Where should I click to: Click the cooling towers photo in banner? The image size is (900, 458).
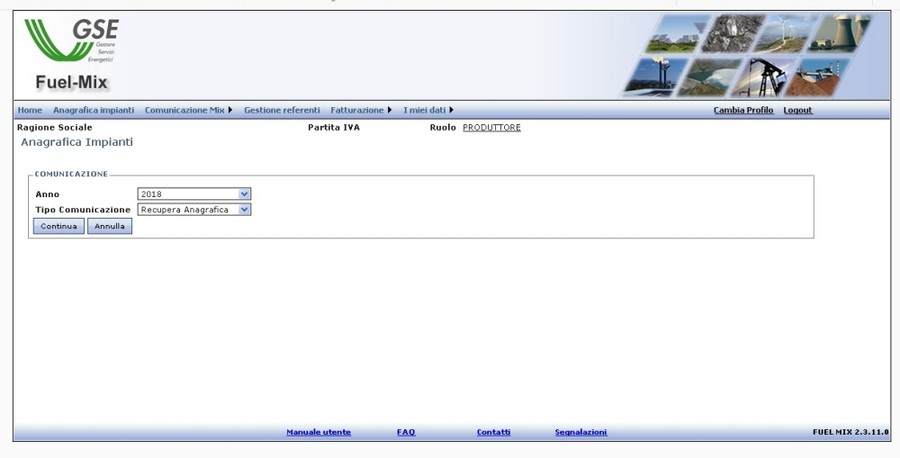pyautogui.click(x=841, y=33)
